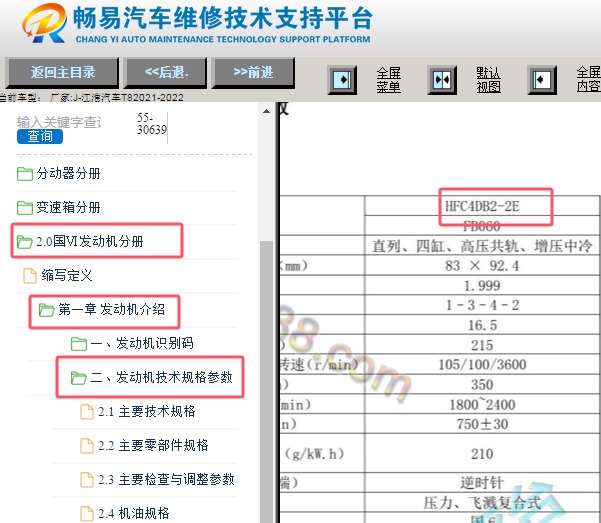The image size is (601, 523).
Task: Click the 1-3-4-2 firing order cell
Action: pyautogui.click(x=482, y=305)
